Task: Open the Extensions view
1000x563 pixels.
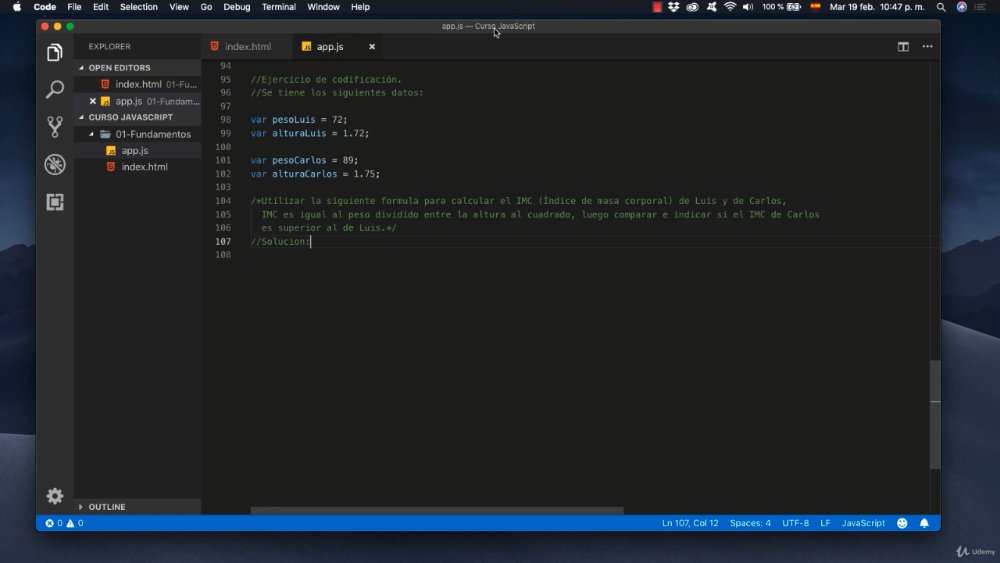Action: point(55,202)
